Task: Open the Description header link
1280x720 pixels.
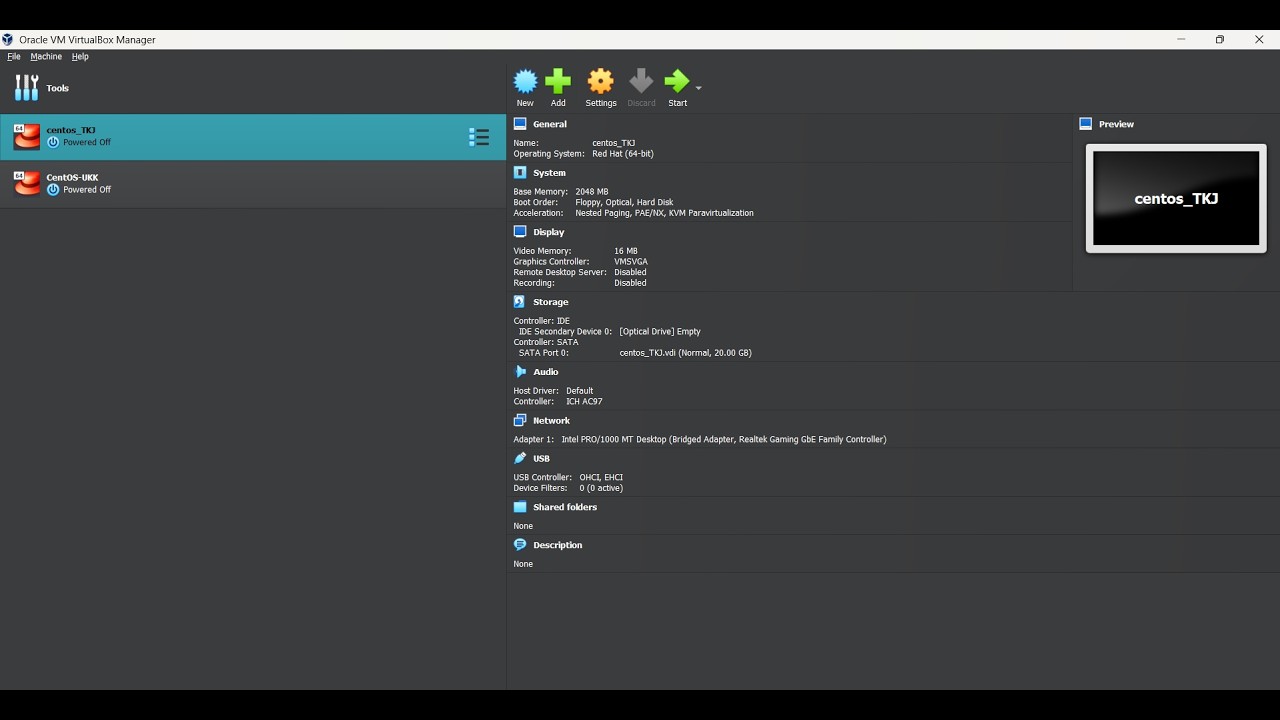Action: tap(558, 545)
